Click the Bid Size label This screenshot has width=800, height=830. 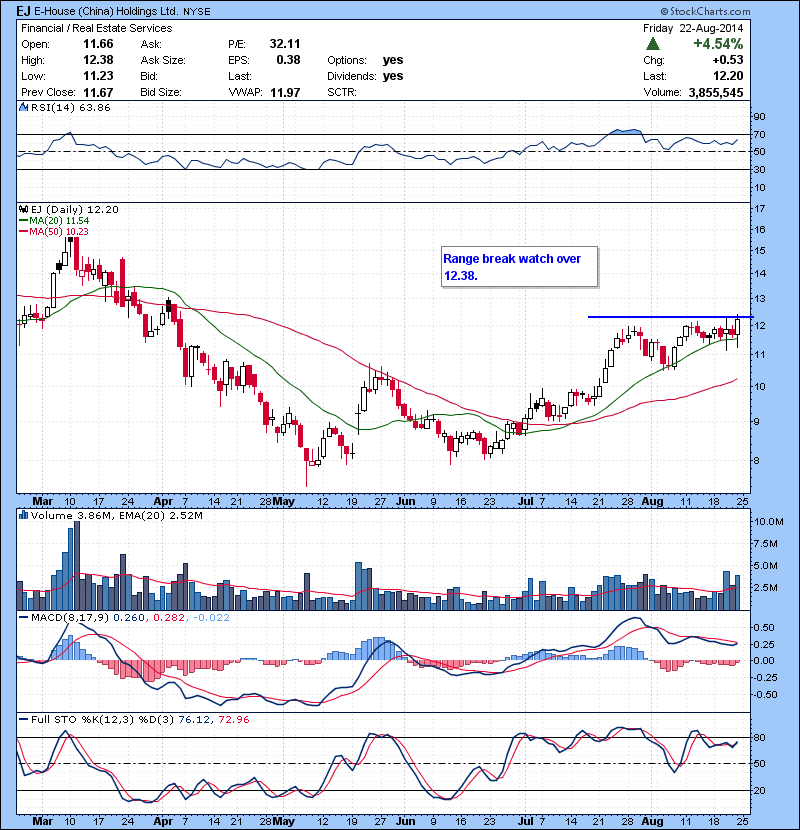pyautogui.click(x=161, y=92)
